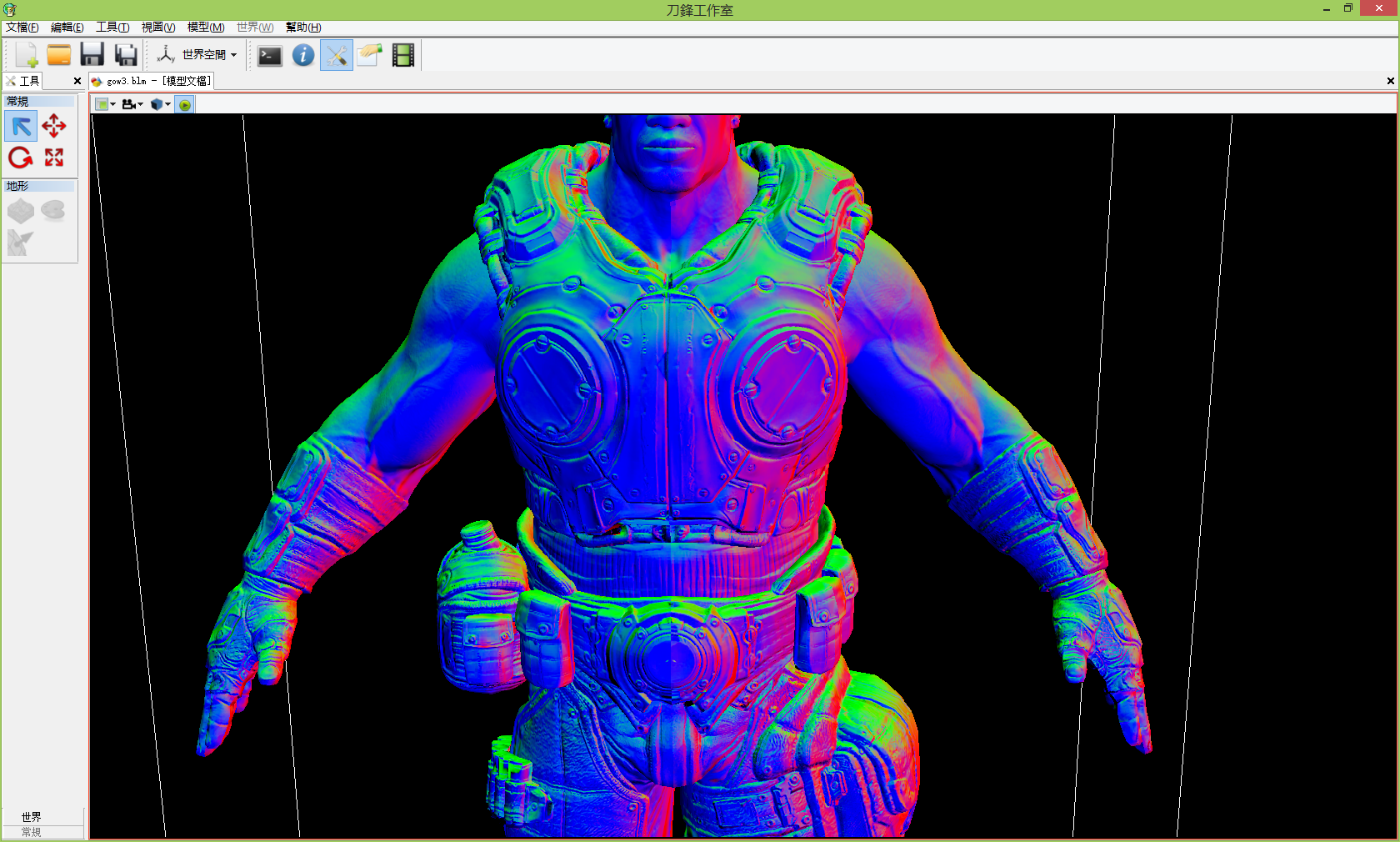Toggle the tools panel wrench icon
1400x842 pixels.
pos(337,55)
